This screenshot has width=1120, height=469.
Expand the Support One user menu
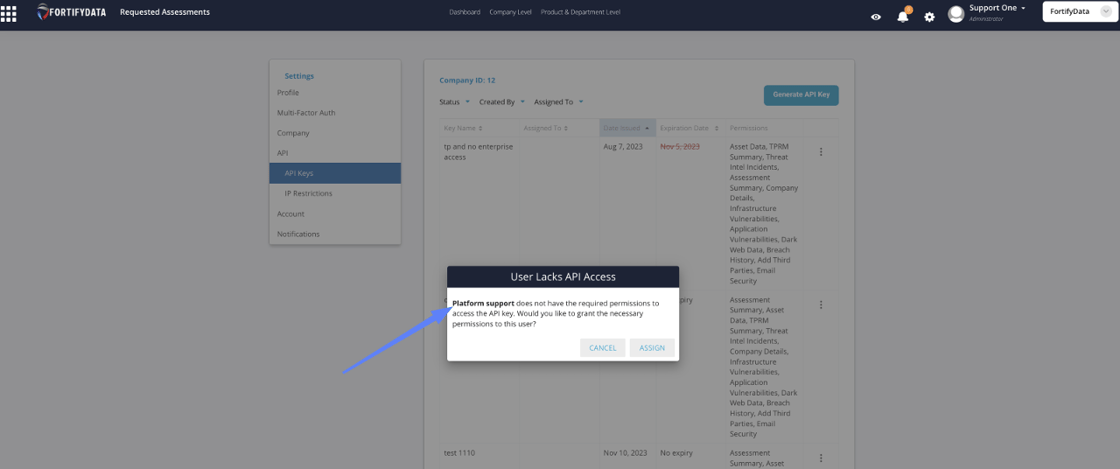click(997, 8)
